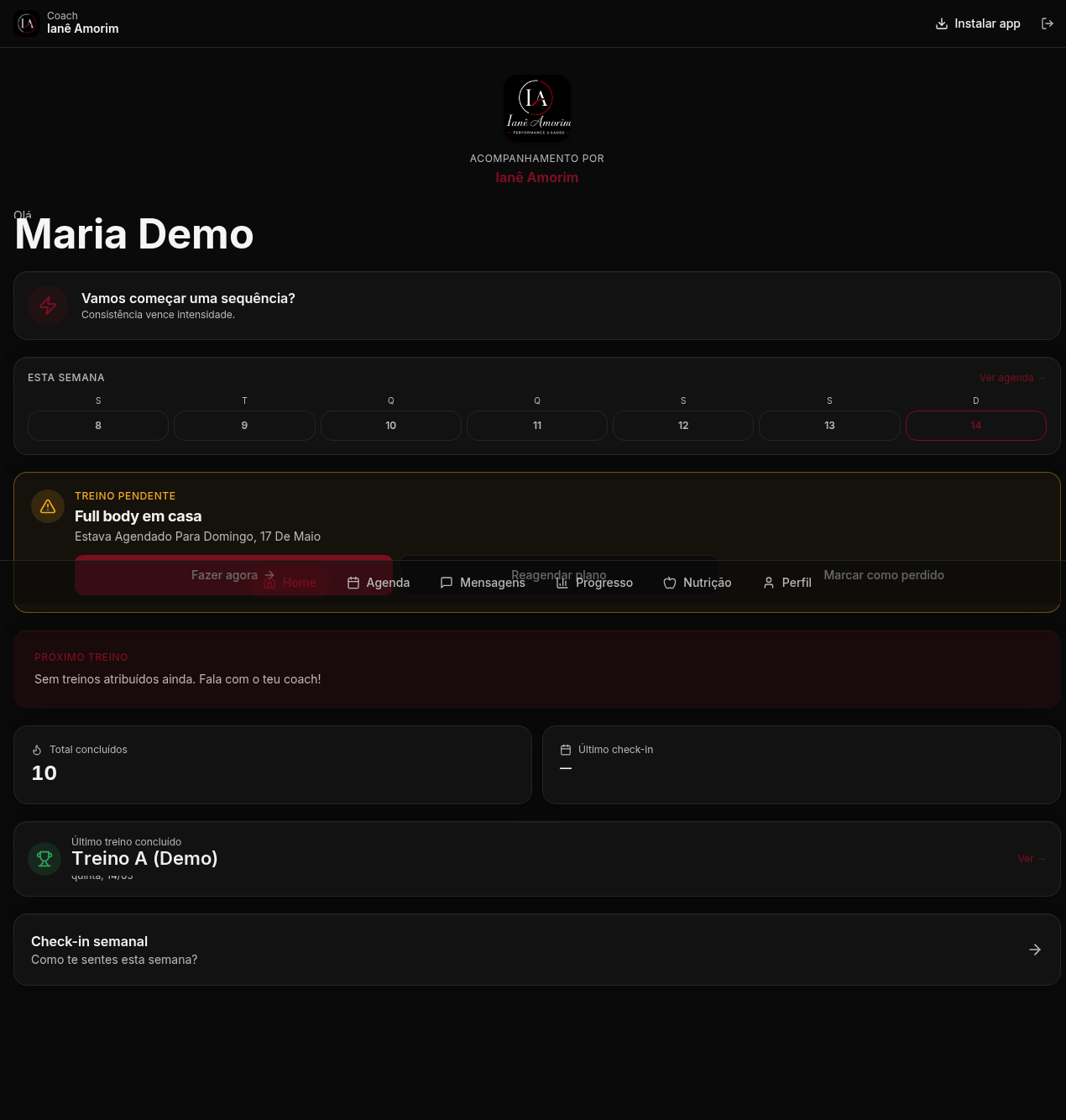Click the Progresso chart icon
The width and height of the screenshot is (1066, 1120).
[x=562, y=583]
